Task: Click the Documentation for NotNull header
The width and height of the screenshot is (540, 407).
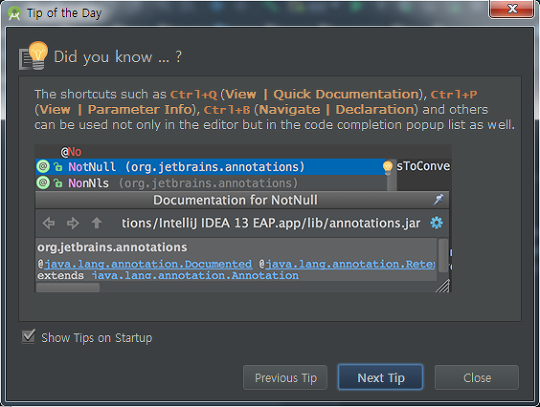Action: [235, 200]
